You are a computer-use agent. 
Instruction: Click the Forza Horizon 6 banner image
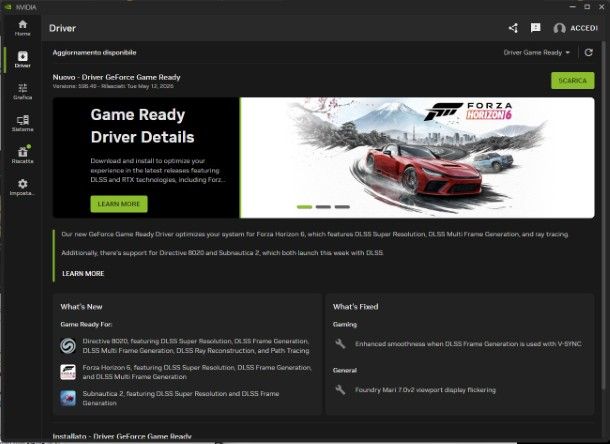pos(417,158)
